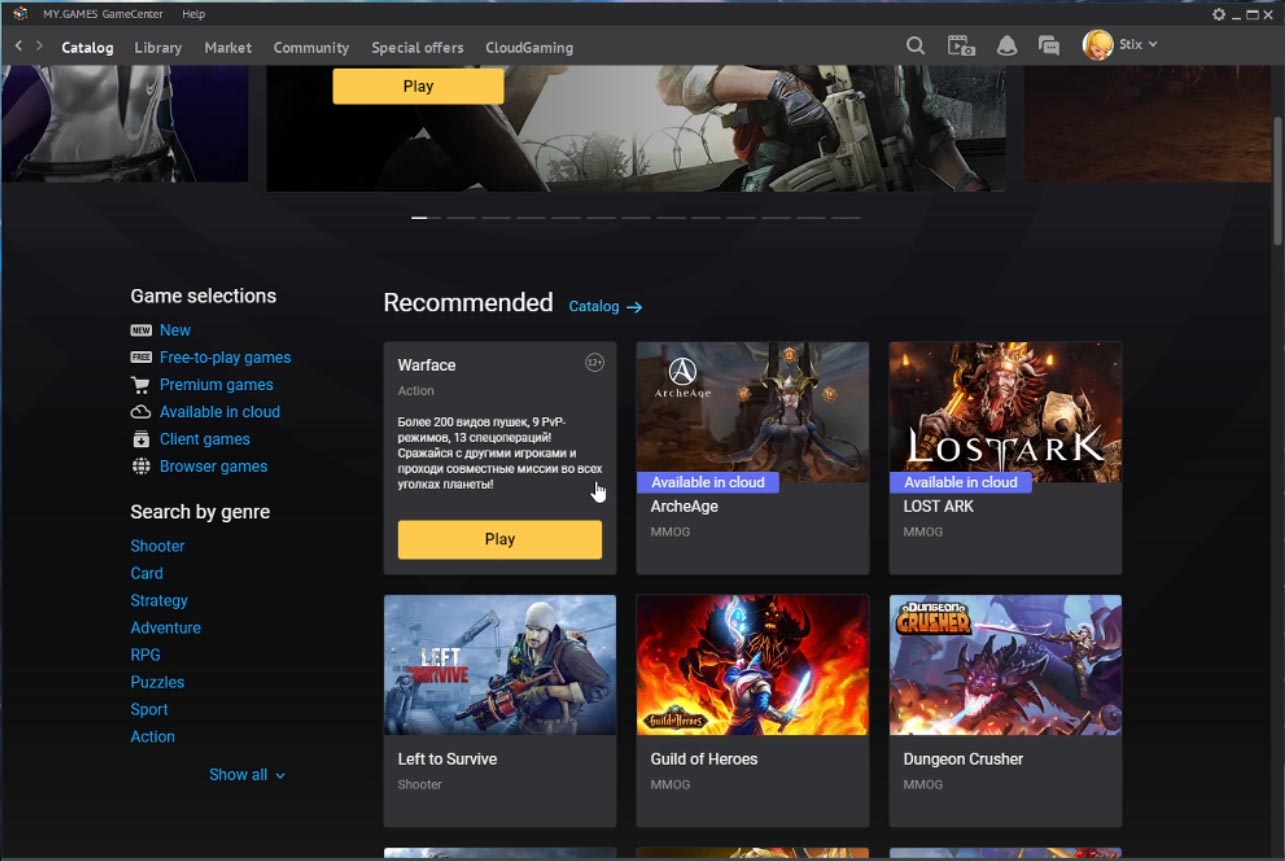
Task: Click the MY.GAMES GameCenter logo icon
Action: pyautogui.click(x=20, y=14)
